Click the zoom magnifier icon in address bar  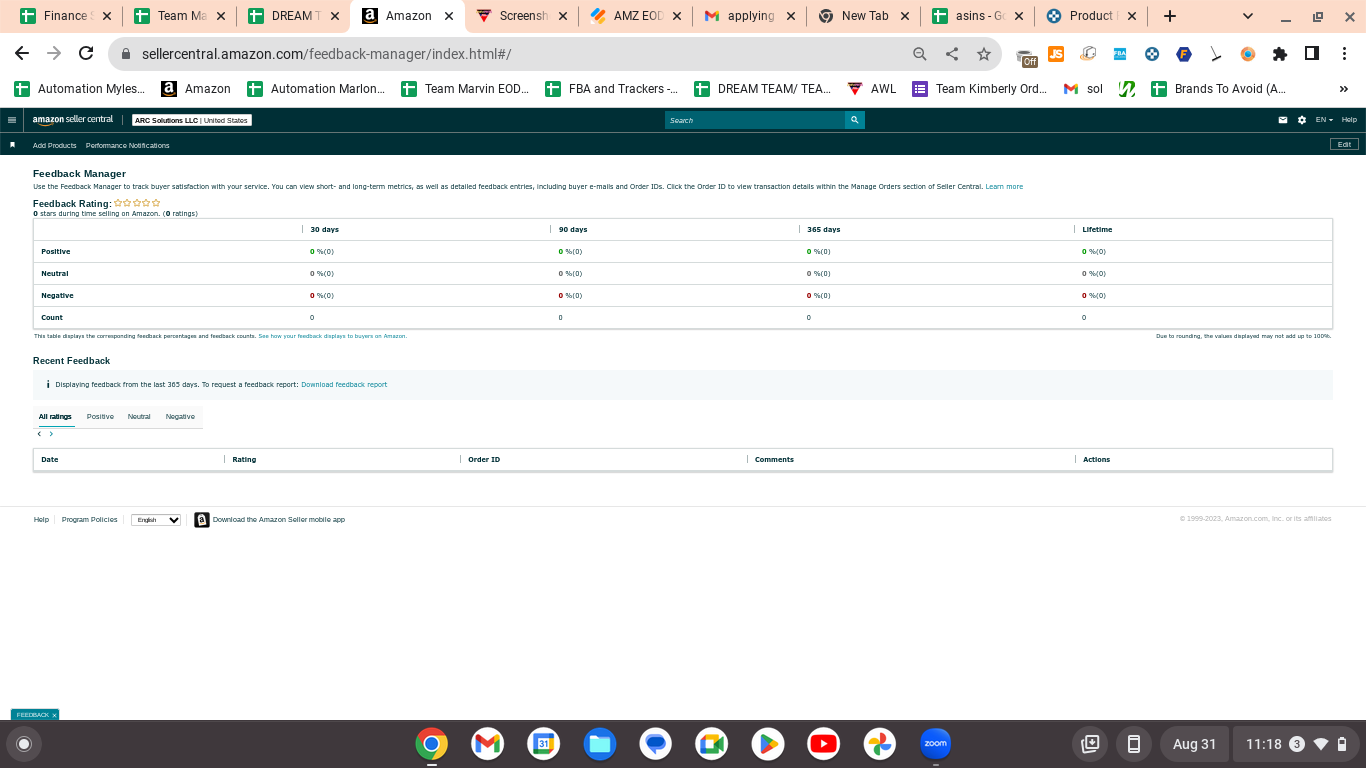click(920, 54)
